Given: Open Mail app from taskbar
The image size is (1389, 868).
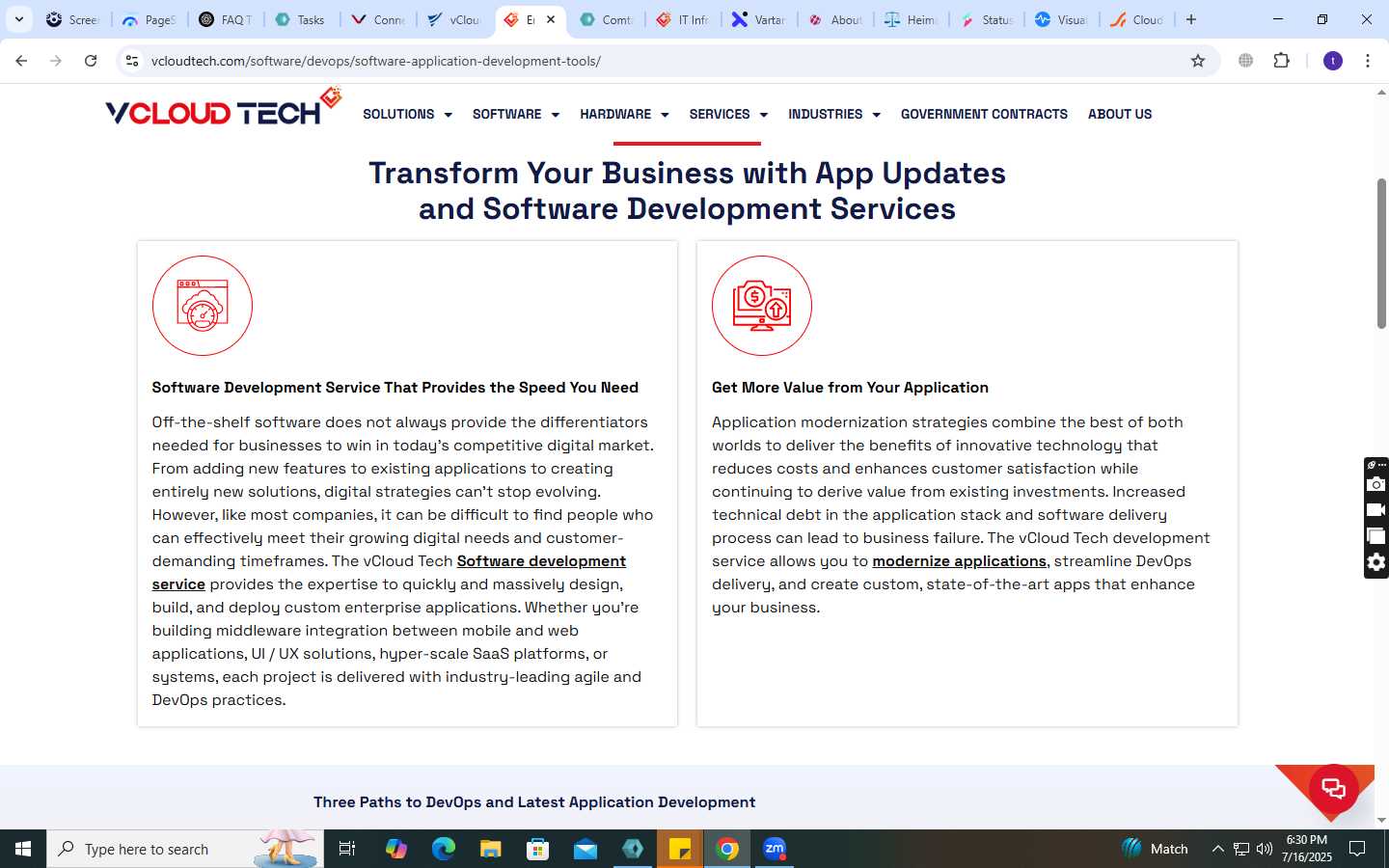Looking at the screenshot, I should click(586, 849).
